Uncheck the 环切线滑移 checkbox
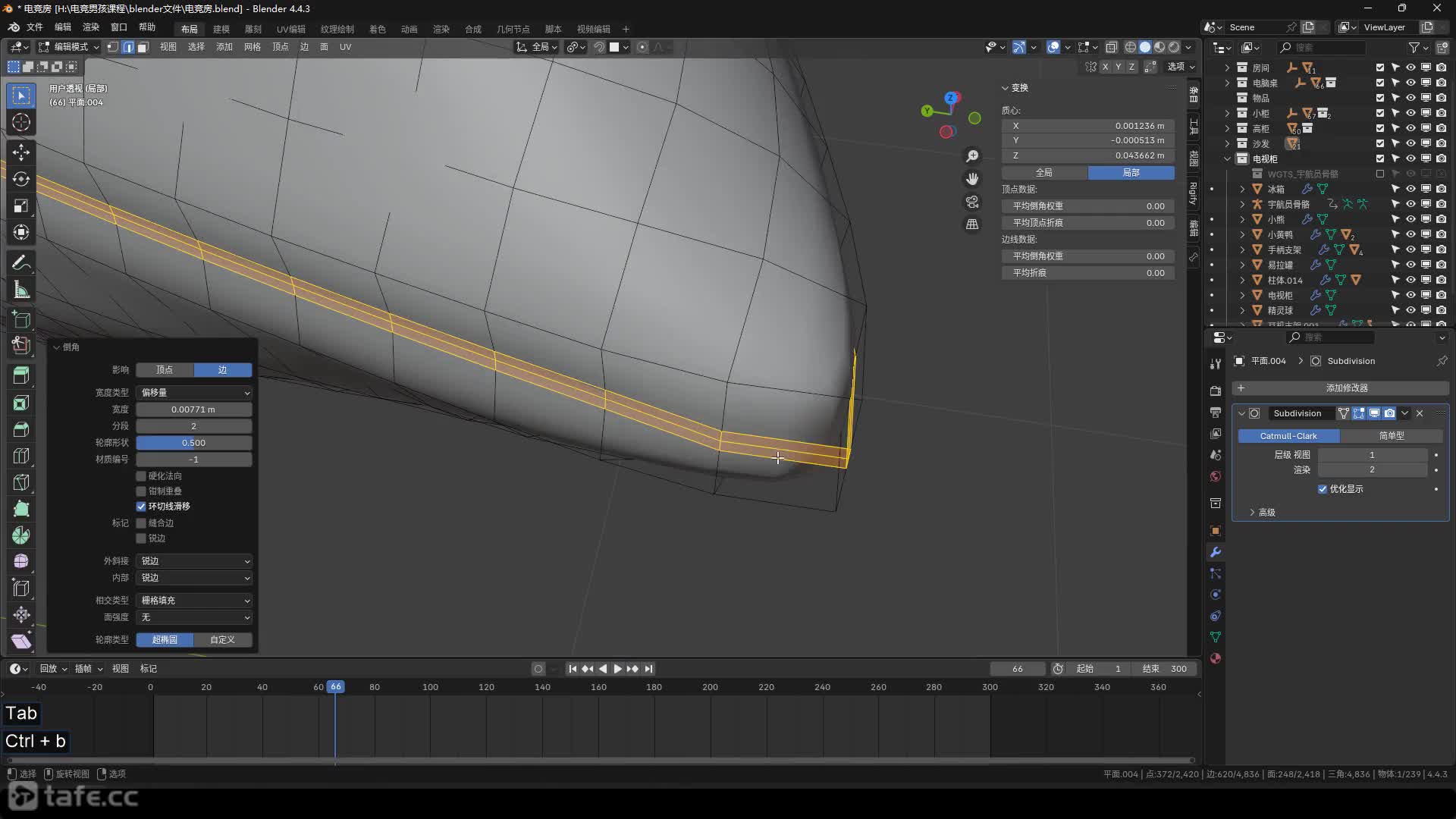The height and width of the screenshot is (819, 1456). point(141,507)
